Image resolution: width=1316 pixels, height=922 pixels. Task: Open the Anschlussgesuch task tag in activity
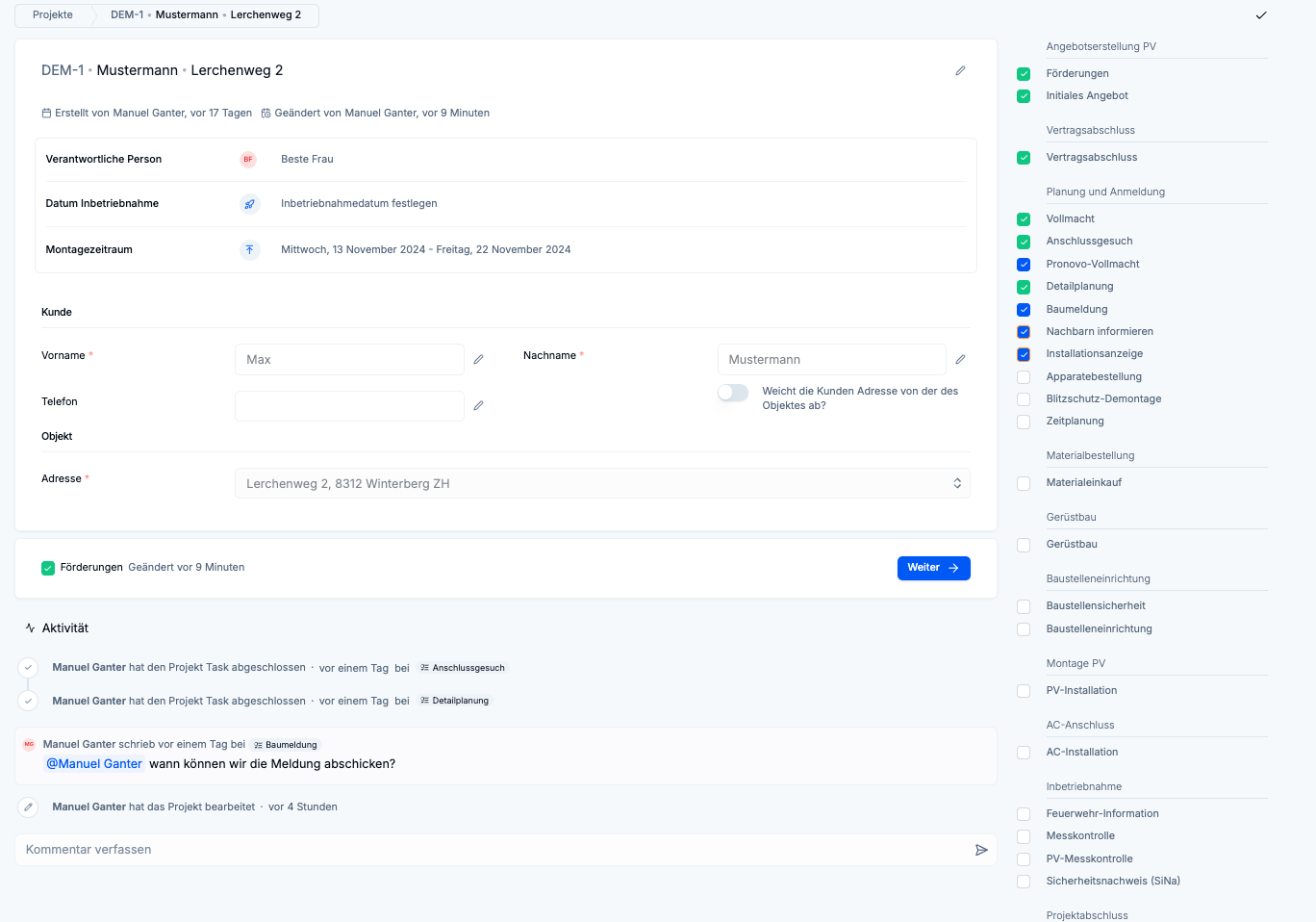click(x=463, y=668)
